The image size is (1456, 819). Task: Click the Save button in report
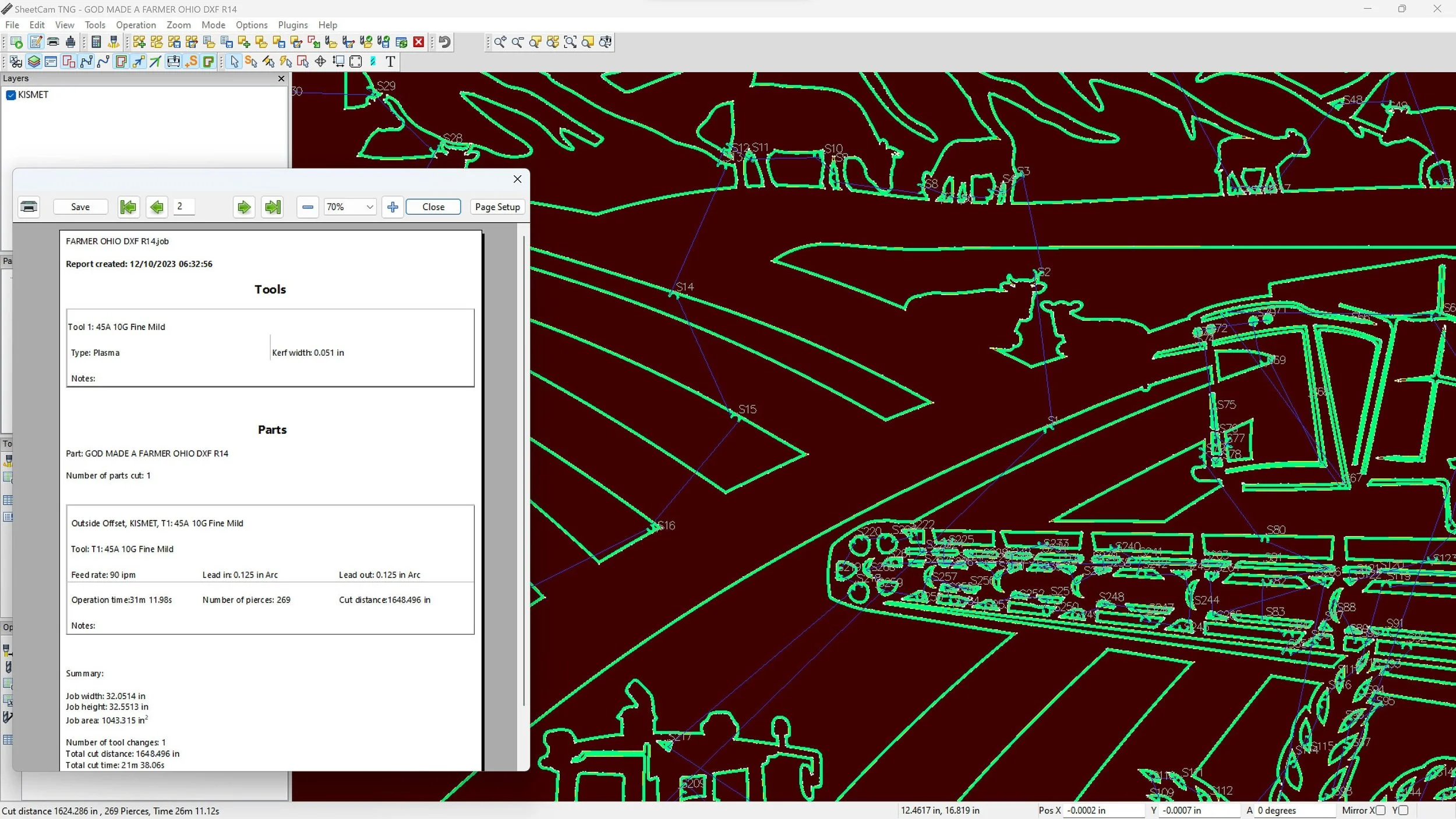[x=80, y=207]
